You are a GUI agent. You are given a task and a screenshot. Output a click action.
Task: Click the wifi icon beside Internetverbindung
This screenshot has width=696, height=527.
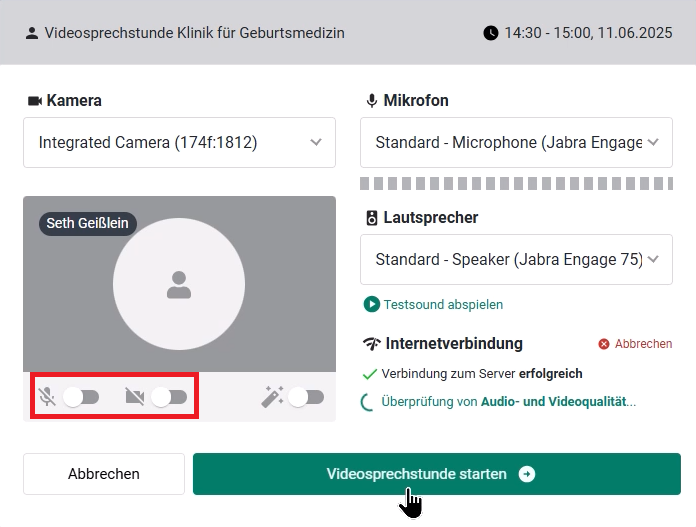(372, 344)
